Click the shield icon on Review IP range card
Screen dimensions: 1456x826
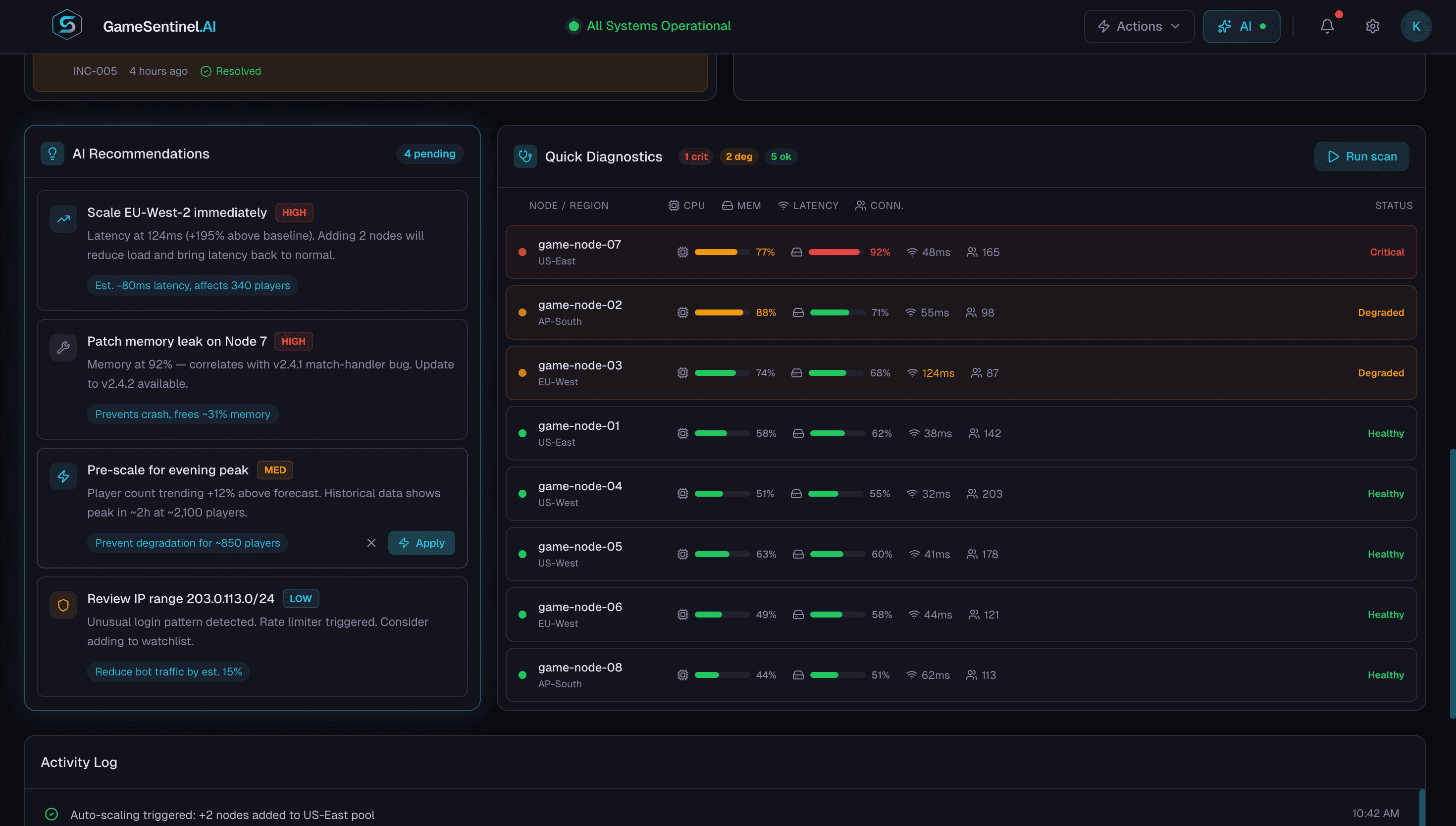63,605
